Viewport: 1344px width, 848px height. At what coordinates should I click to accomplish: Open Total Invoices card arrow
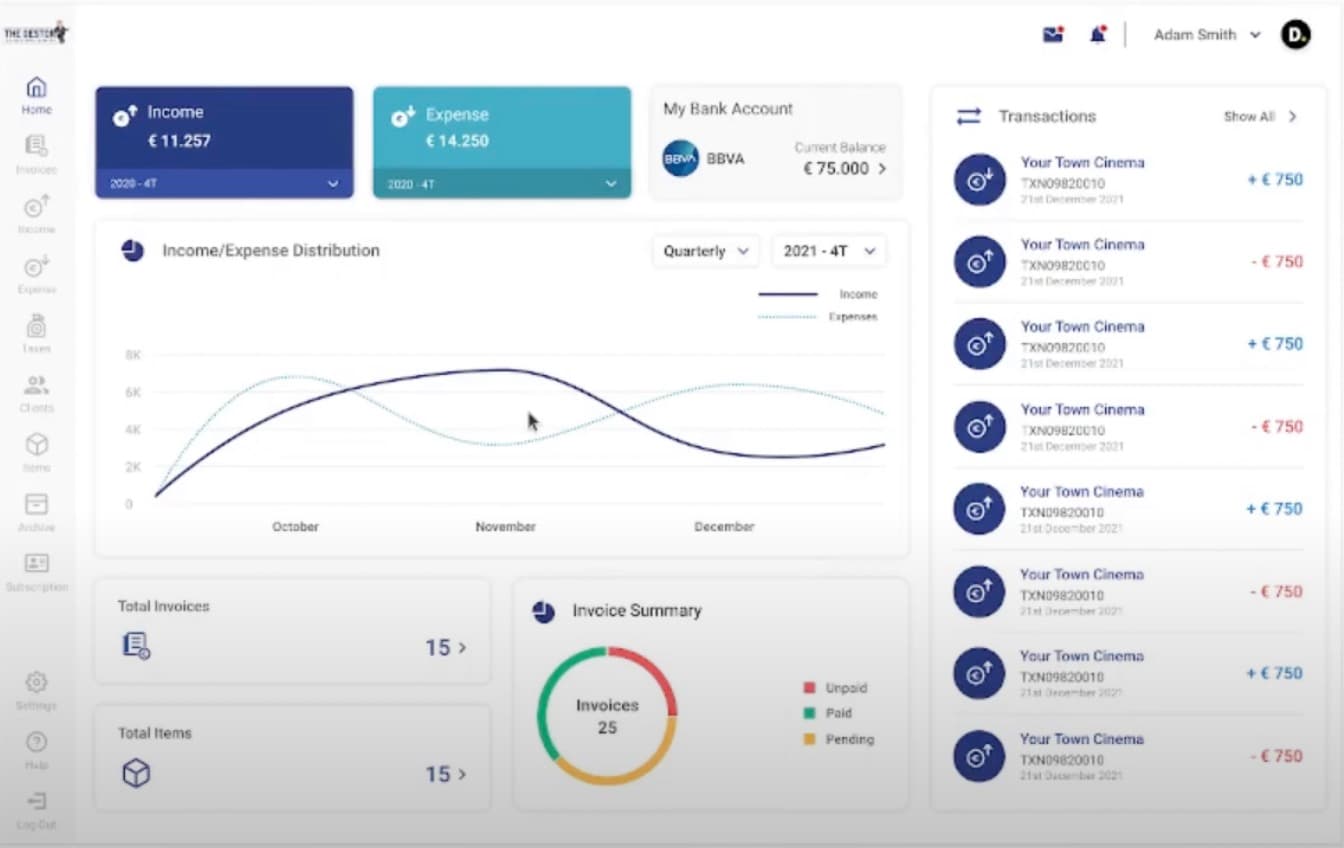click(x=462, y=648)
